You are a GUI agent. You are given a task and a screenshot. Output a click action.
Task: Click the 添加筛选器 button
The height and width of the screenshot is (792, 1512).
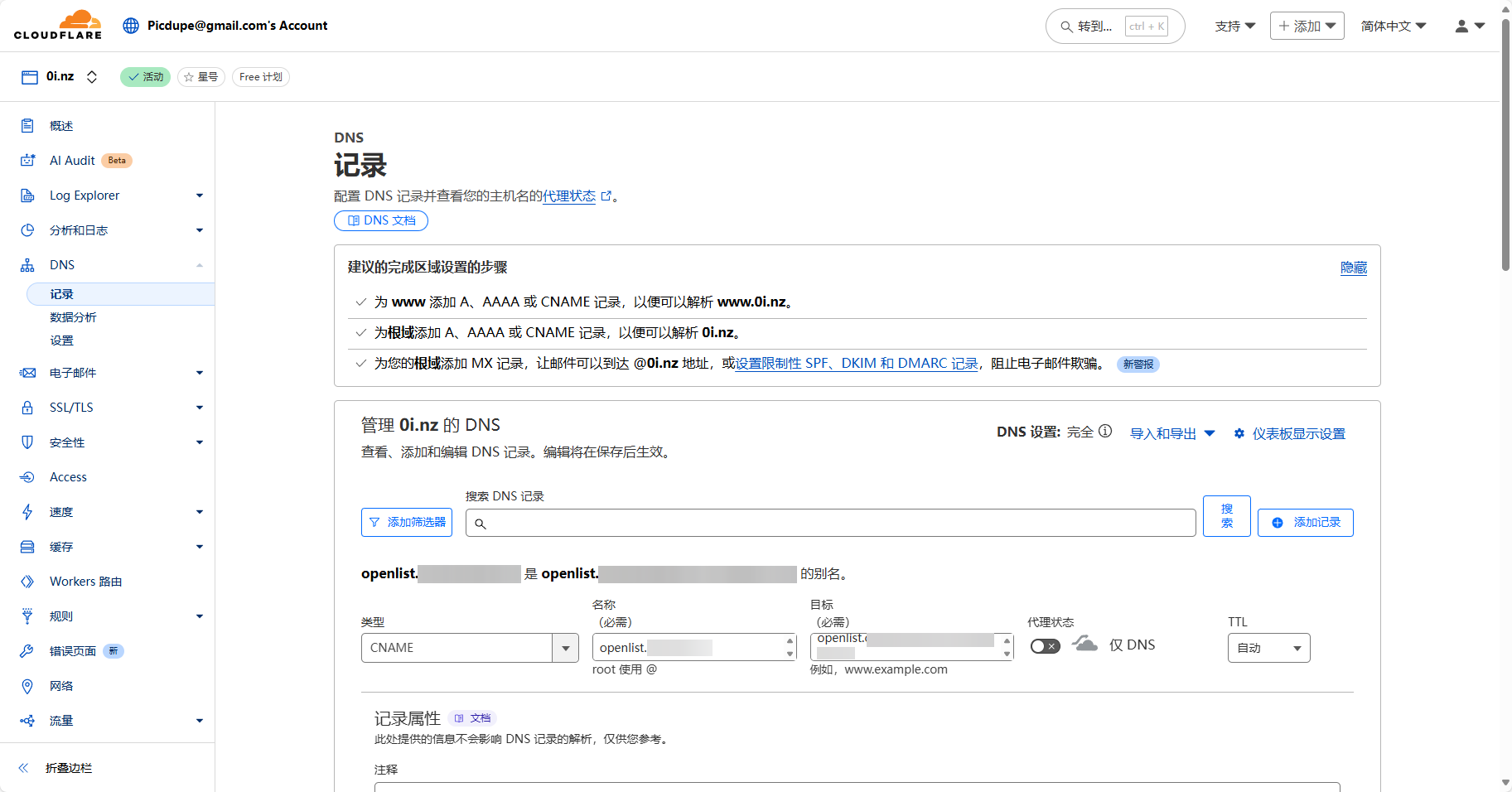407,522
